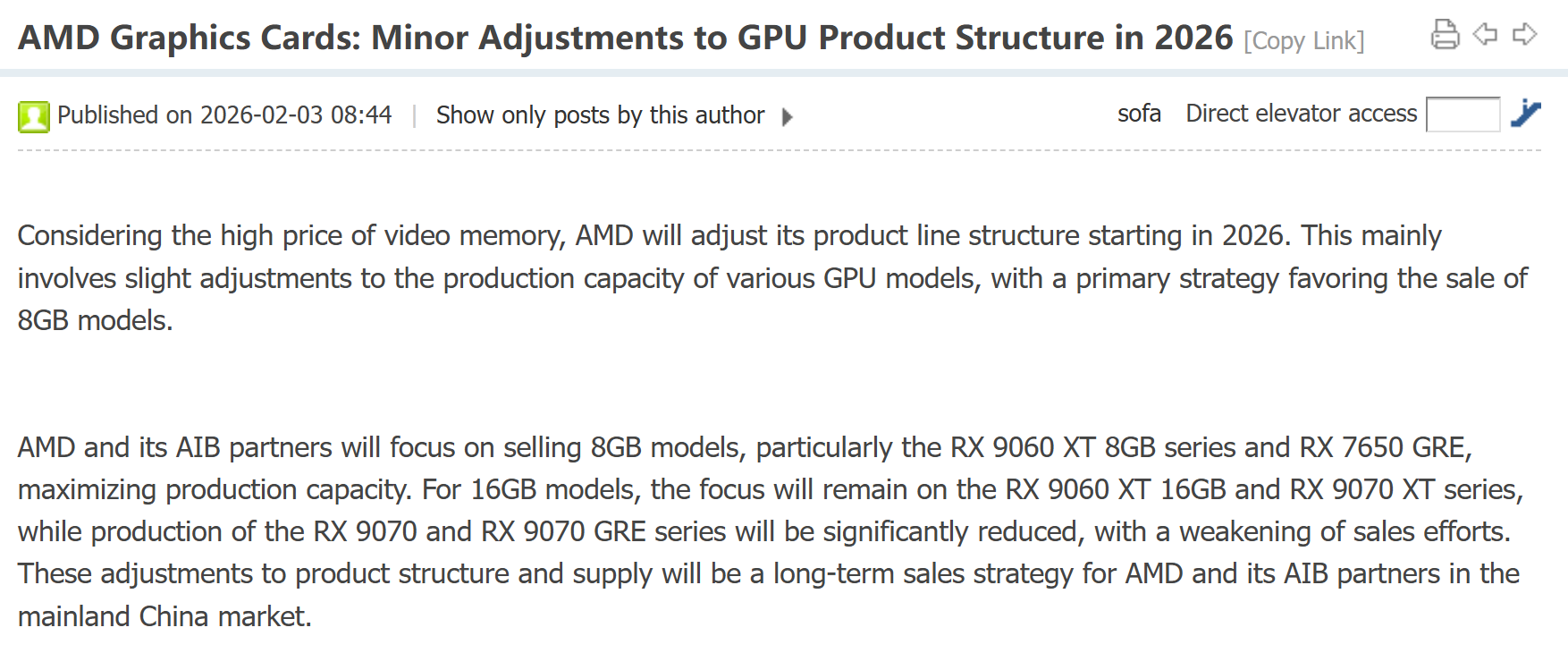
Task: Select the green avatar thumbnail
Action: tap(33, 116)
